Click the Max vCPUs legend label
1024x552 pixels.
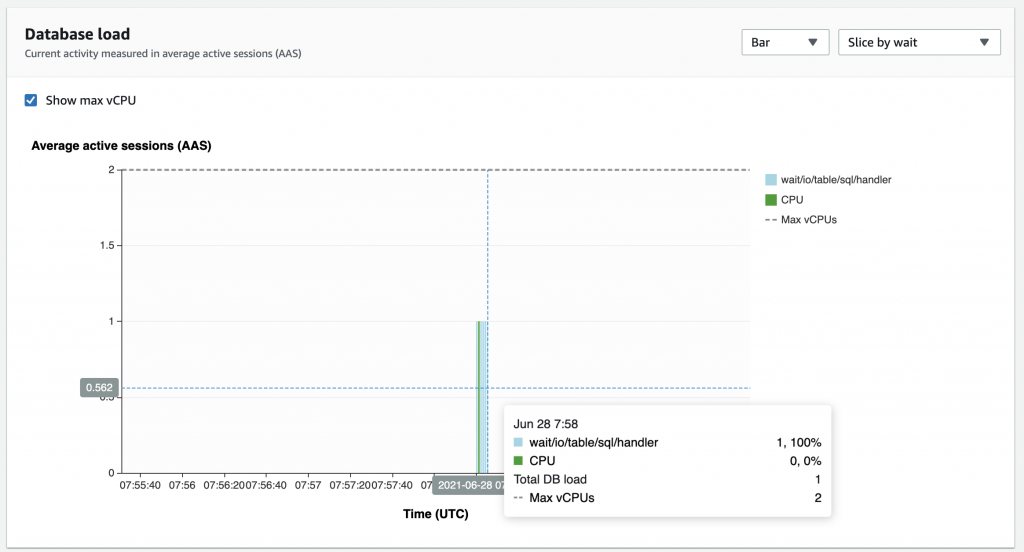point(808,220)
